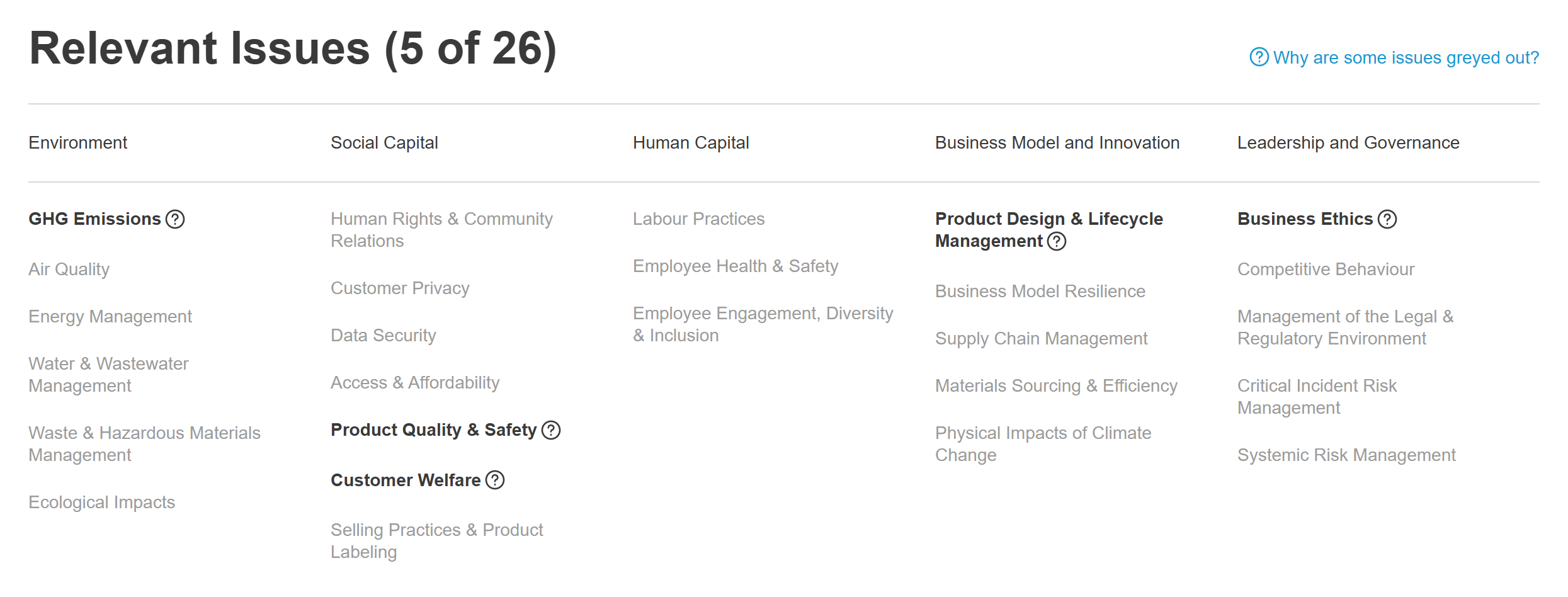Click the Human Capital column heading
1568x597 pixels.
pos(691,143)
